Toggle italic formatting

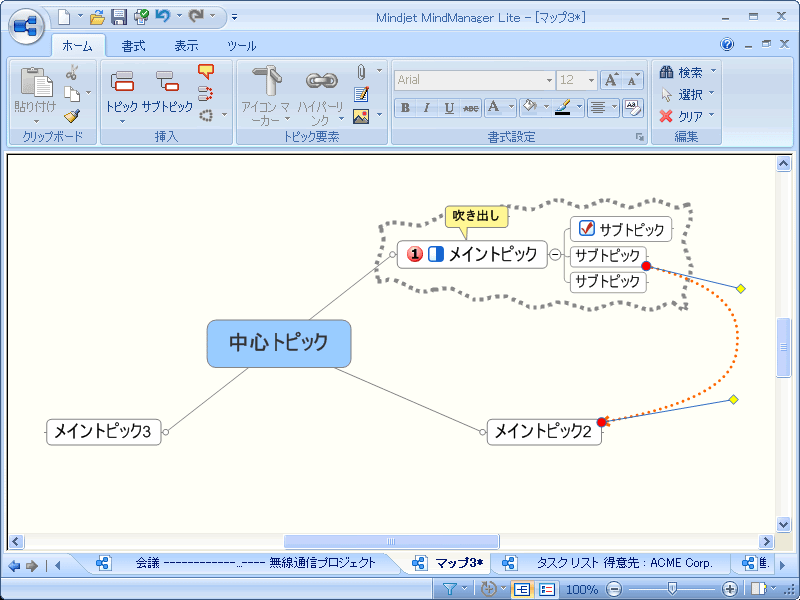[x=427, y=108]
